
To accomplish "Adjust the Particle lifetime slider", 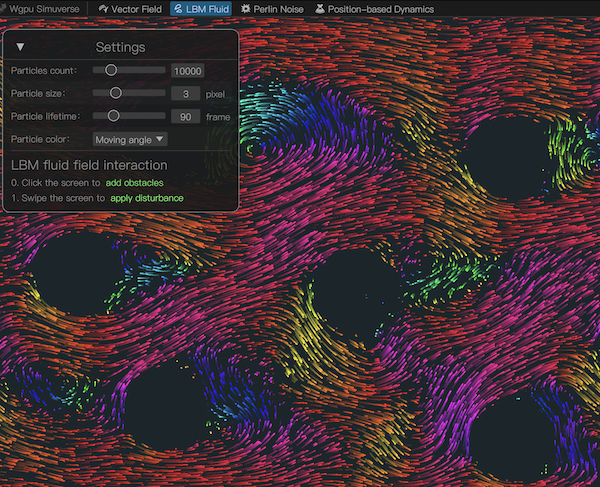I will [129, 116].
